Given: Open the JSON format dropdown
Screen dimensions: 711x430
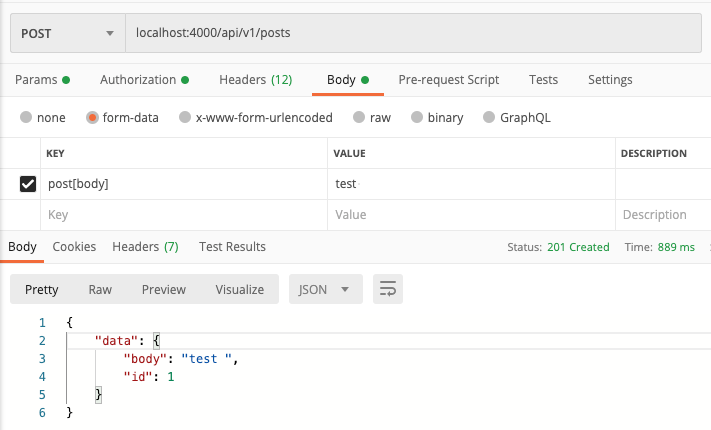Looking at the screenshot, I should [x=326, y=289].
